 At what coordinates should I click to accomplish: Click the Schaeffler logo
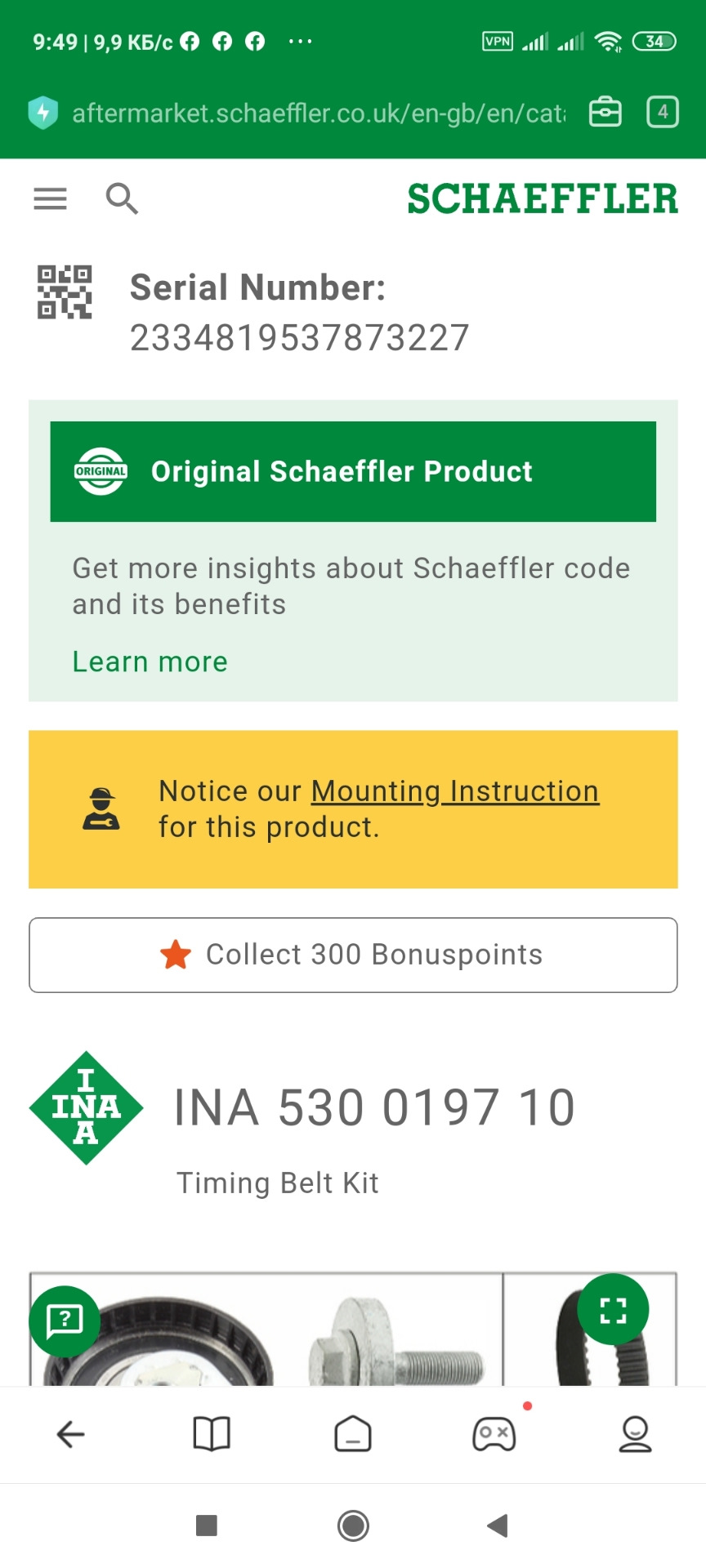543,199
